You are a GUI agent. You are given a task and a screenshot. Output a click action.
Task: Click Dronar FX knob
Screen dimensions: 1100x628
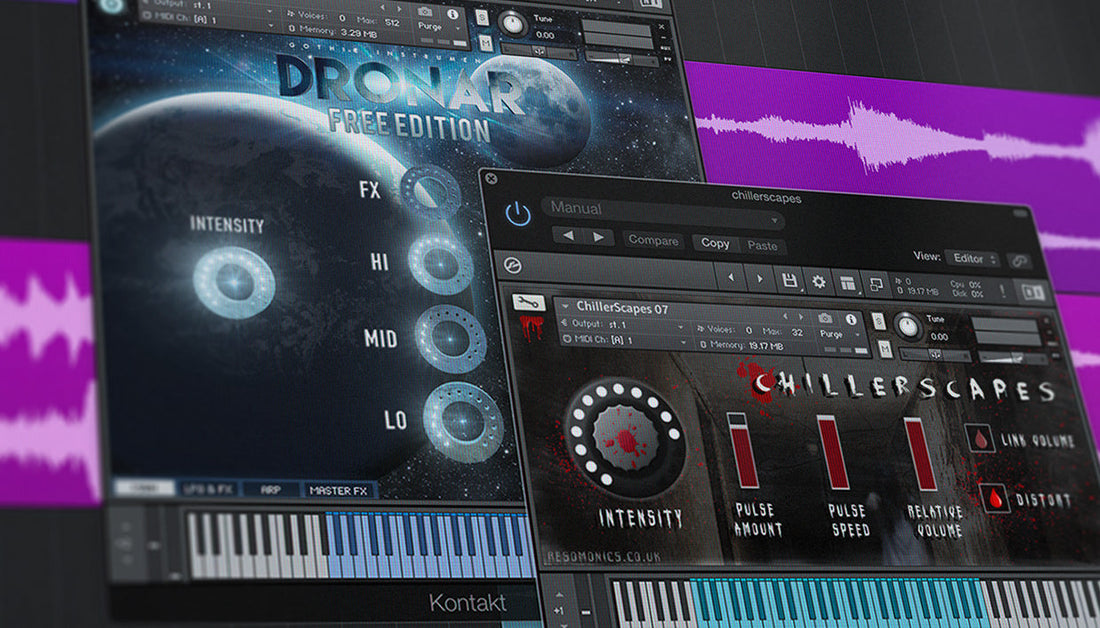click(431, 191)
